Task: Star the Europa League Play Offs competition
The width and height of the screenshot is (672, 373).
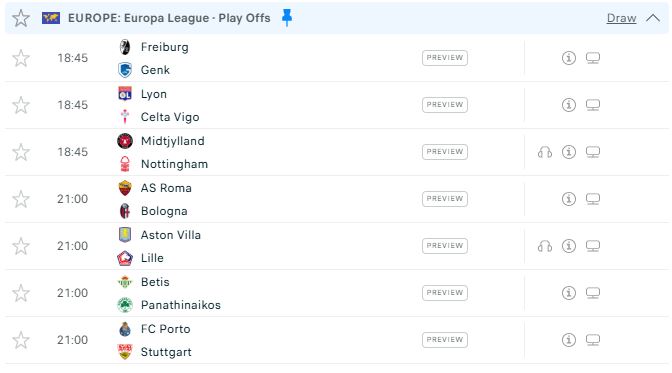Action: coord(21,18)
